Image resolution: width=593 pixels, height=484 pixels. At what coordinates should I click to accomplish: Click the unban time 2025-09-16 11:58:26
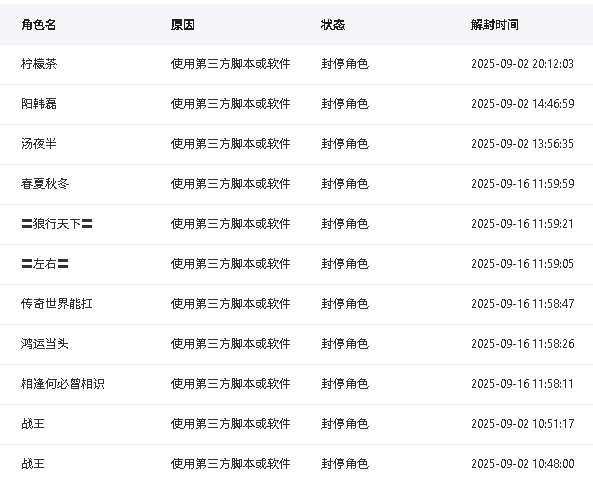point(523,344)
